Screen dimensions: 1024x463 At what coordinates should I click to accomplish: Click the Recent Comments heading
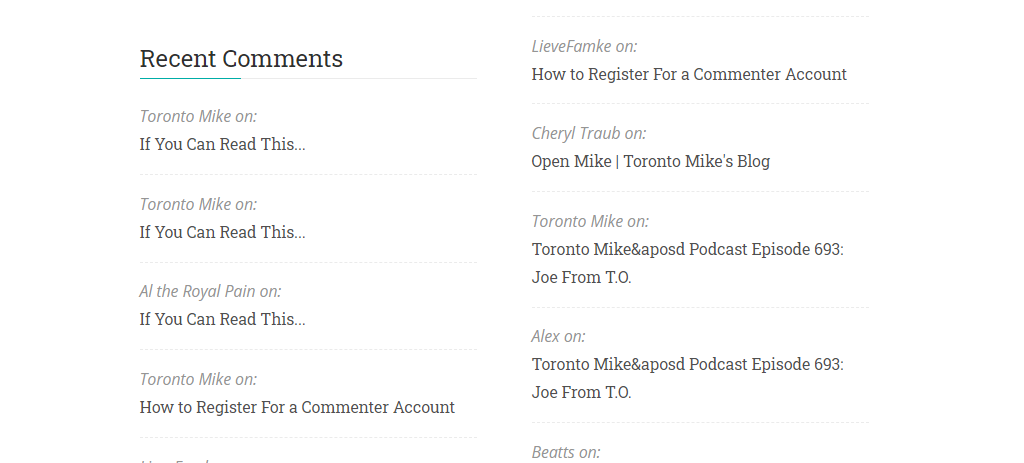(241, 59)
